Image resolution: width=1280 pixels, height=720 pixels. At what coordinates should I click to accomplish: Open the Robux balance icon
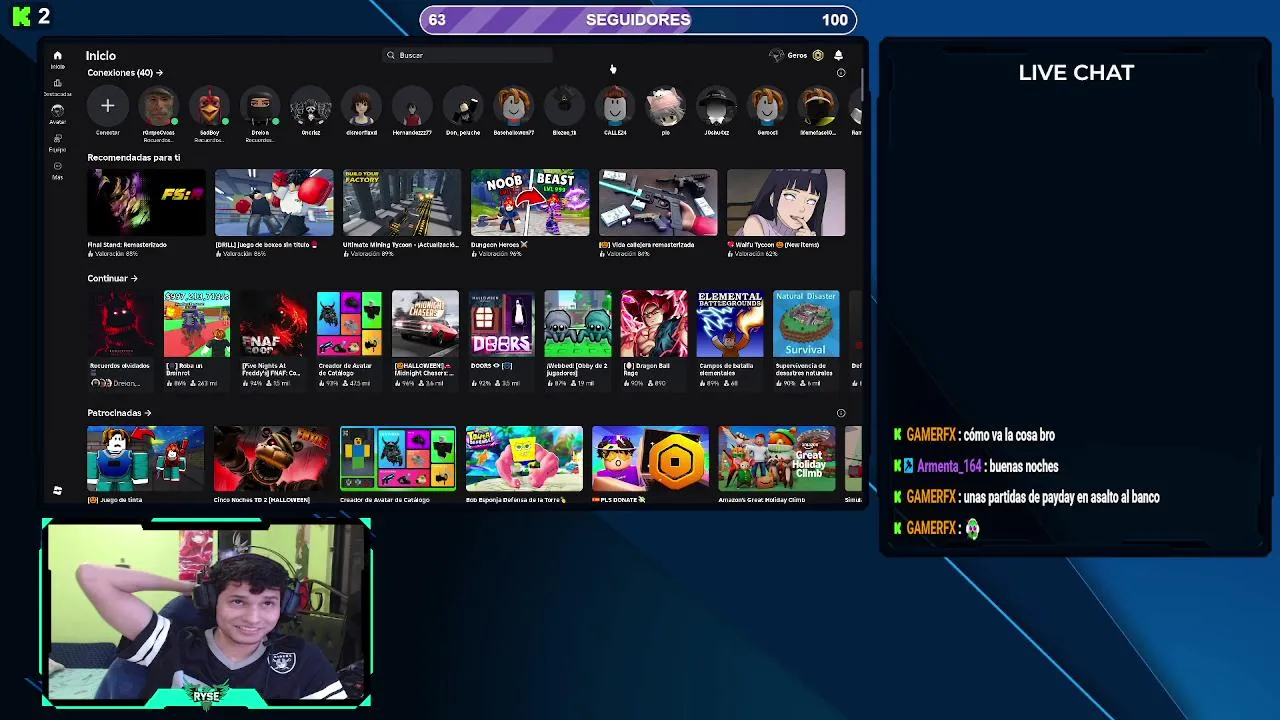[818, 55]
